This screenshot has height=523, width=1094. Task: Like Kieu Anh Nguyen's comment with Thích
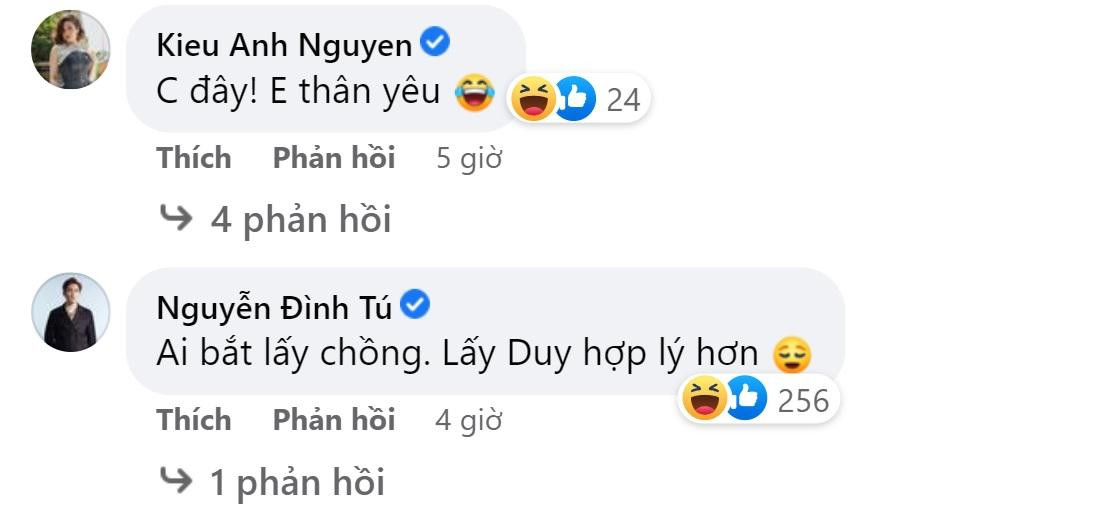click(194, 158)
